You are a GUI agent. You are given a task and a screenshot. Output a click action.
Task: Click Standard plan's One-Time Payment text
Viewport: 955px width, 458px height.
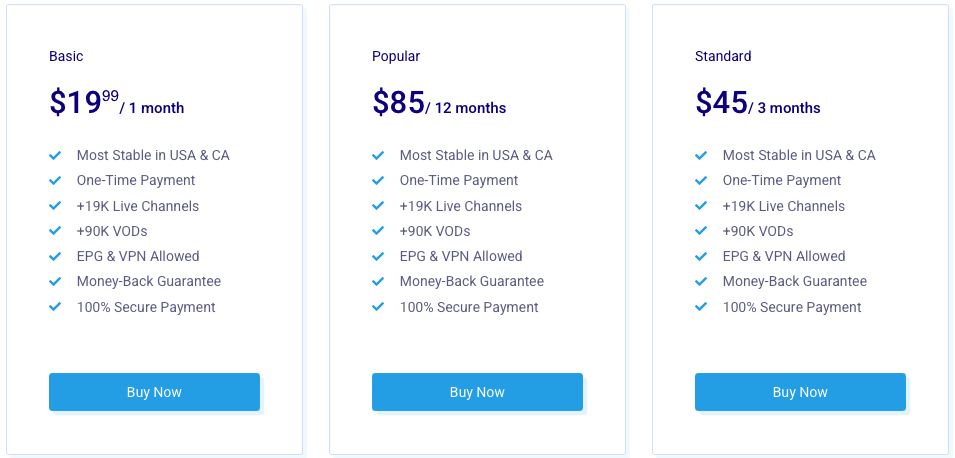coord(781,180)
